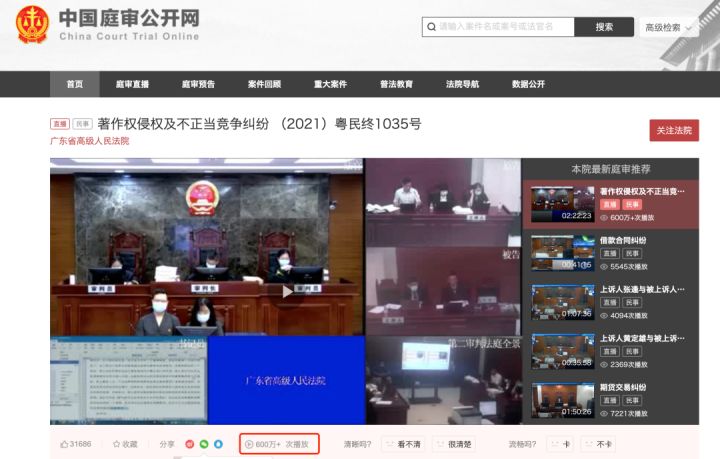720x459 pixels.
Task: Select the 很清楚 clarity feedback option
Action: (x=454, y=444)
